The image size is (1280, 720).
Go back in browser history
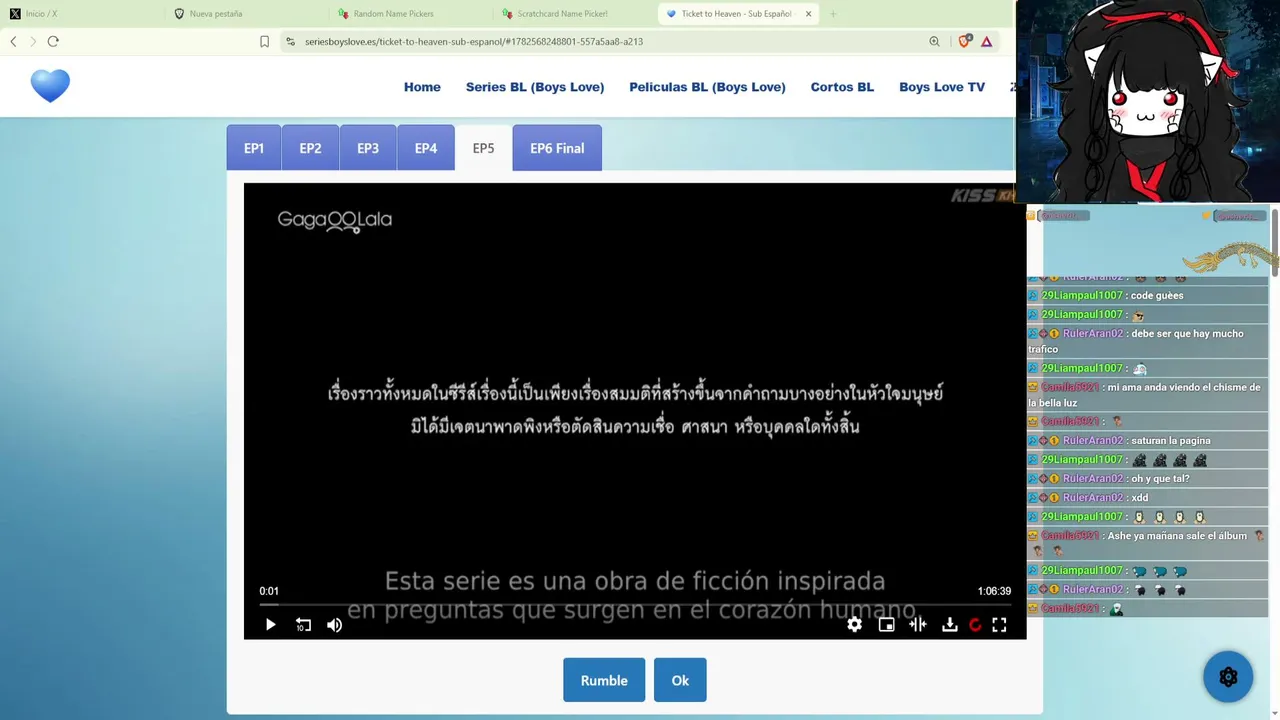[x=13, y=41]
